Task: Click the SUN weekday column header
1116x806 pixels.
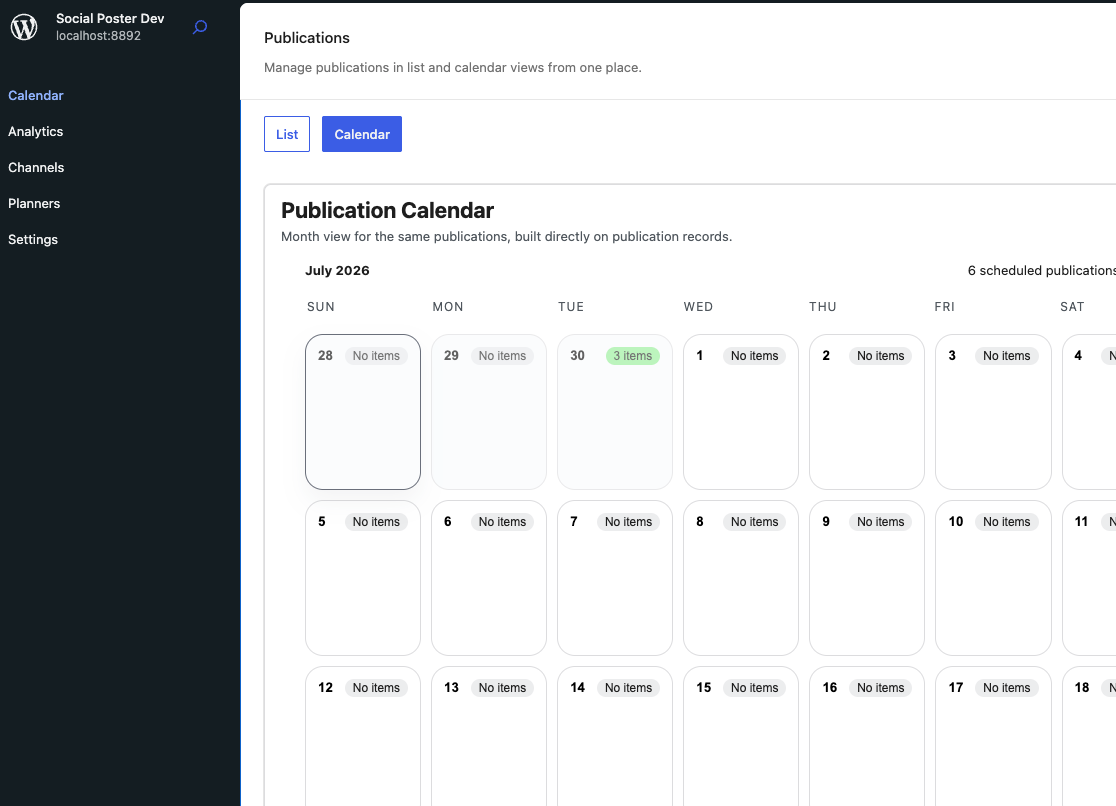Action: click(321, 307)
